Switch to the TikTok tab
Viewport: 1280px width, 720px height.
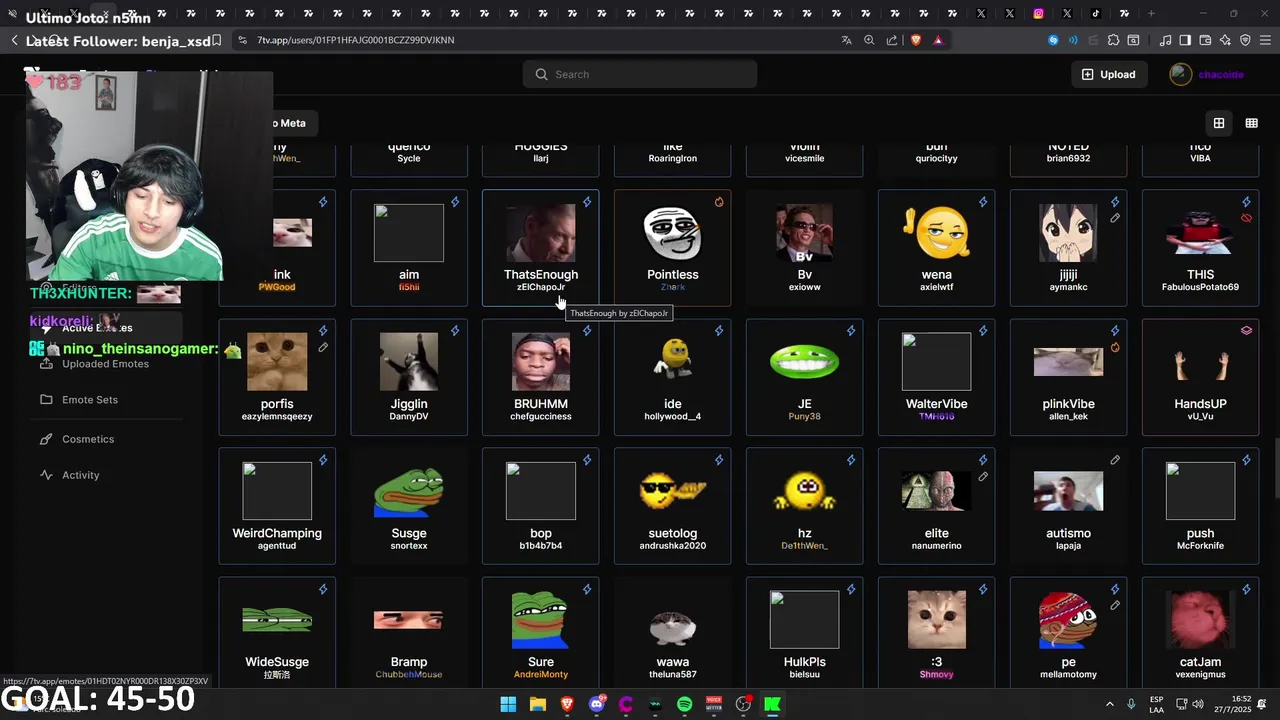click(1096, 13)
